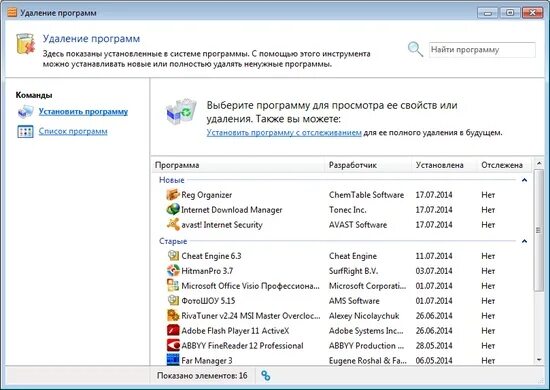Open the Список программ link
550x390 pixels.
point(73,131)
